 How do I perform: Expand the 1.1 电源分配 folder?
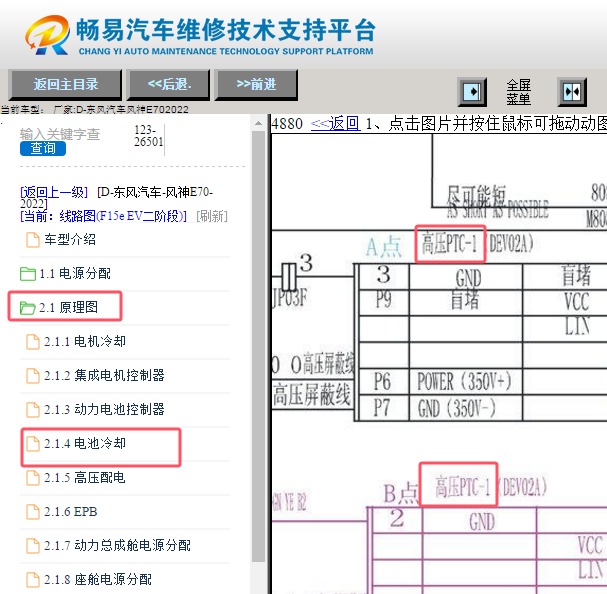[x=75, y=273]
